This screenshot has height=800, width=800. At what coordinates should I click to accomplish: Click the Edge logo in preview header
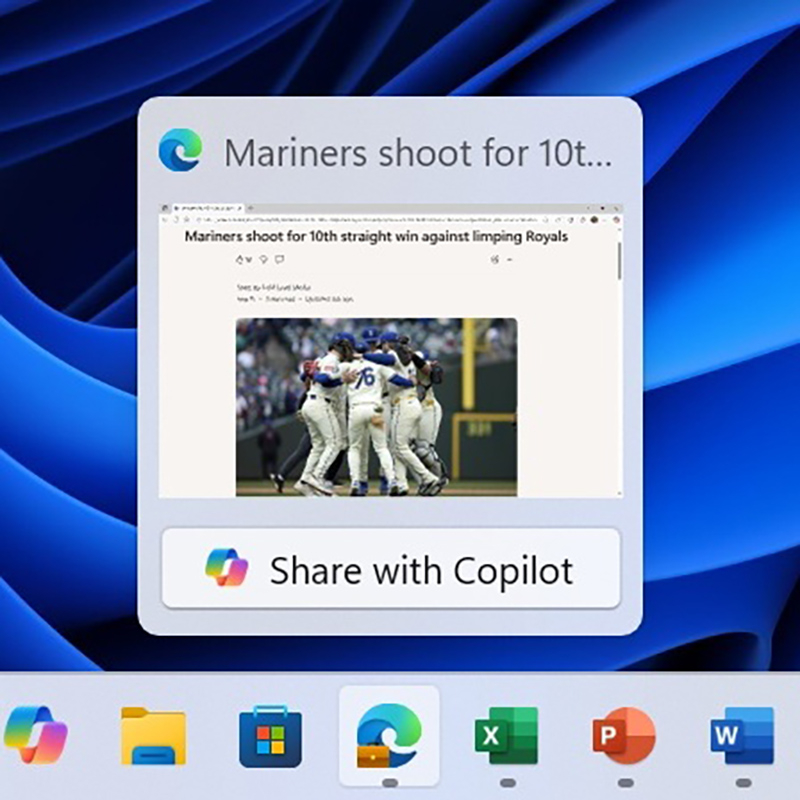coord(180,149)
